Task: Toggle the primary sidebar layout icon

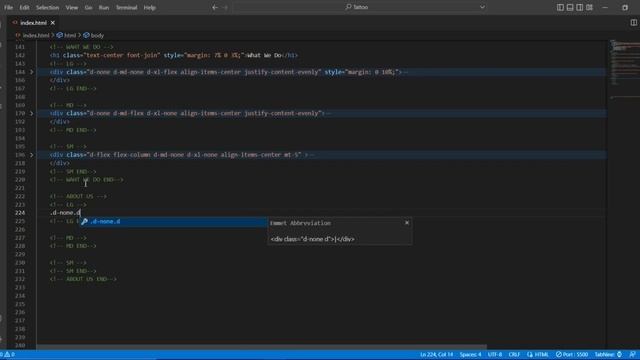Action: 560,7
